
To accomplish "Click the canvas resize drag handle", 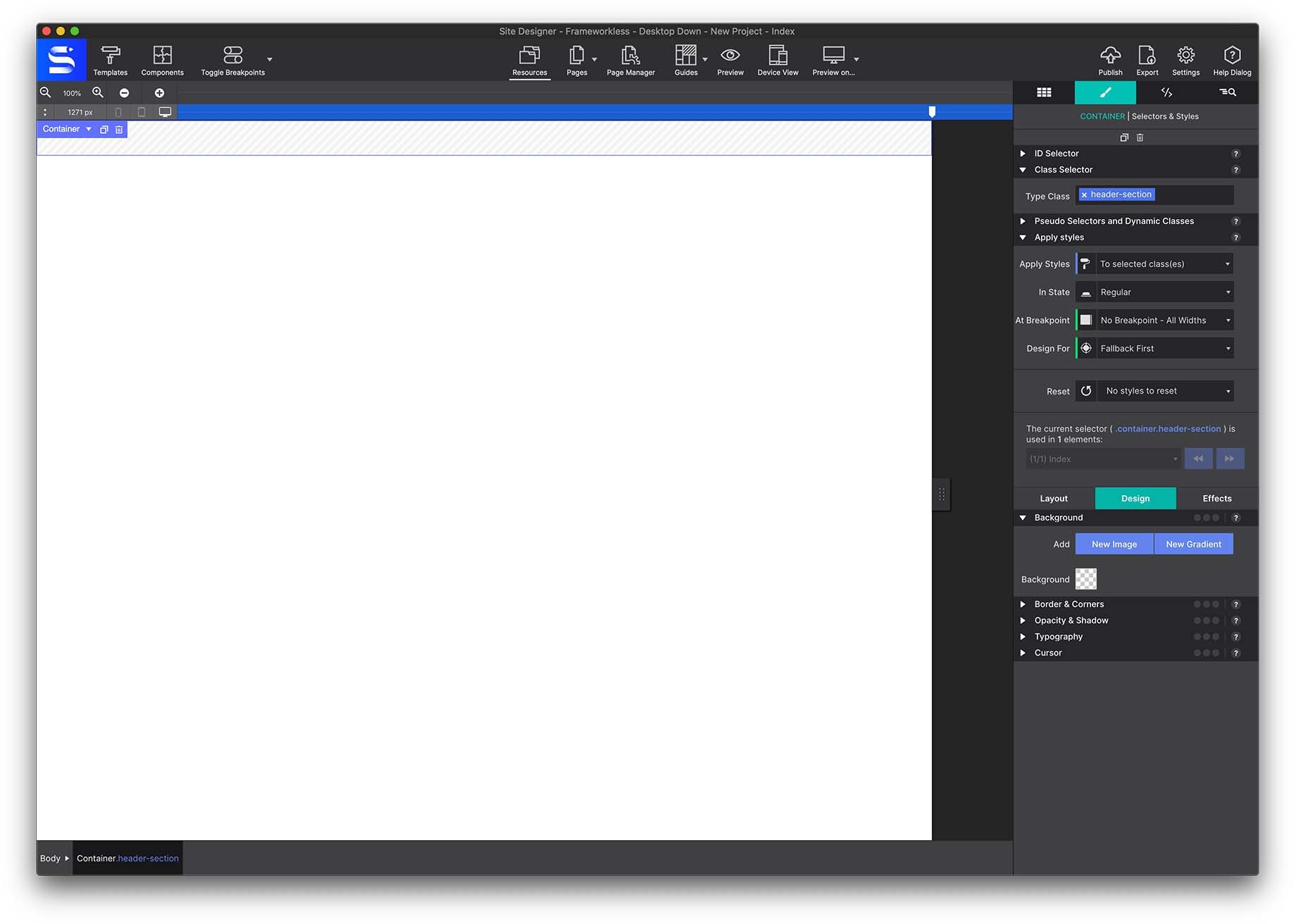I will (x=942, y=495).
